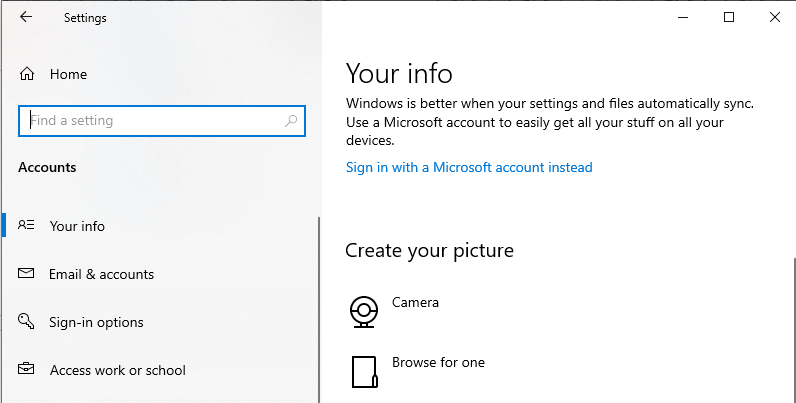Click the main pane vertical scrollbar
The image size is (796, 403).
793,330
